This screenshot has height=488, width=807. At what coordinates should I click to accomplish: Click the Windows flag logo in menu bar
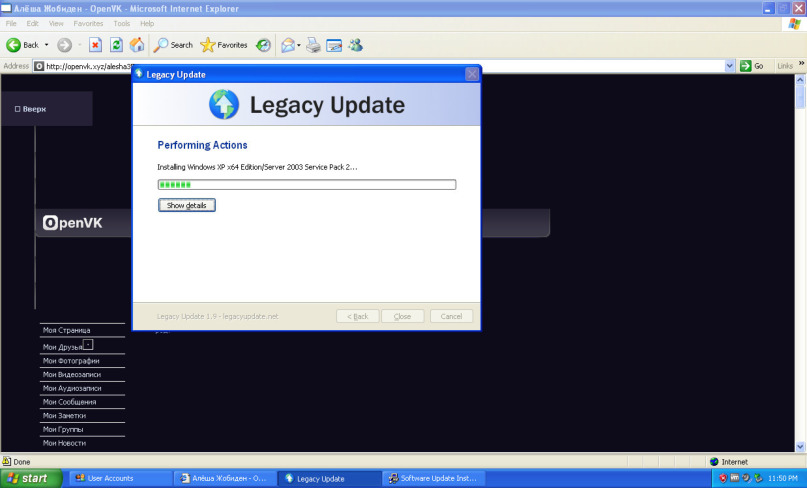click(795, 24)
